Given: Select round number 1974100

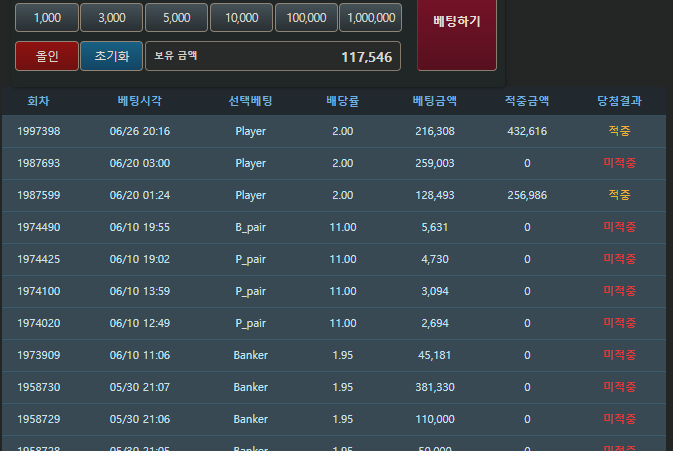Looking at the screenshot, I should pyautogui.click(x=39, y=291).
